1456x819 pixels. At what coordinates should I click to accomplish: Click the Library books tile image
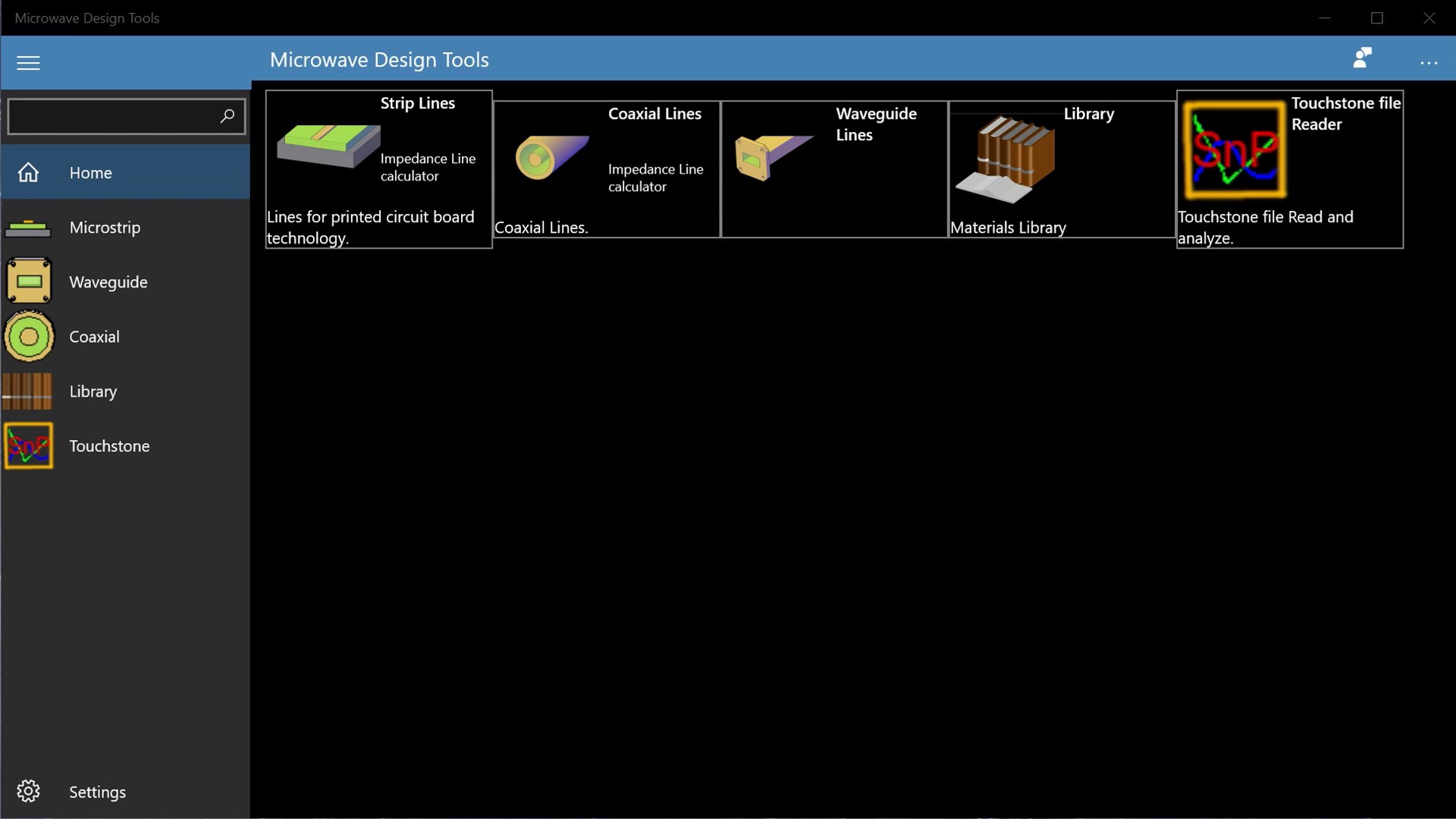[1006, 159]
